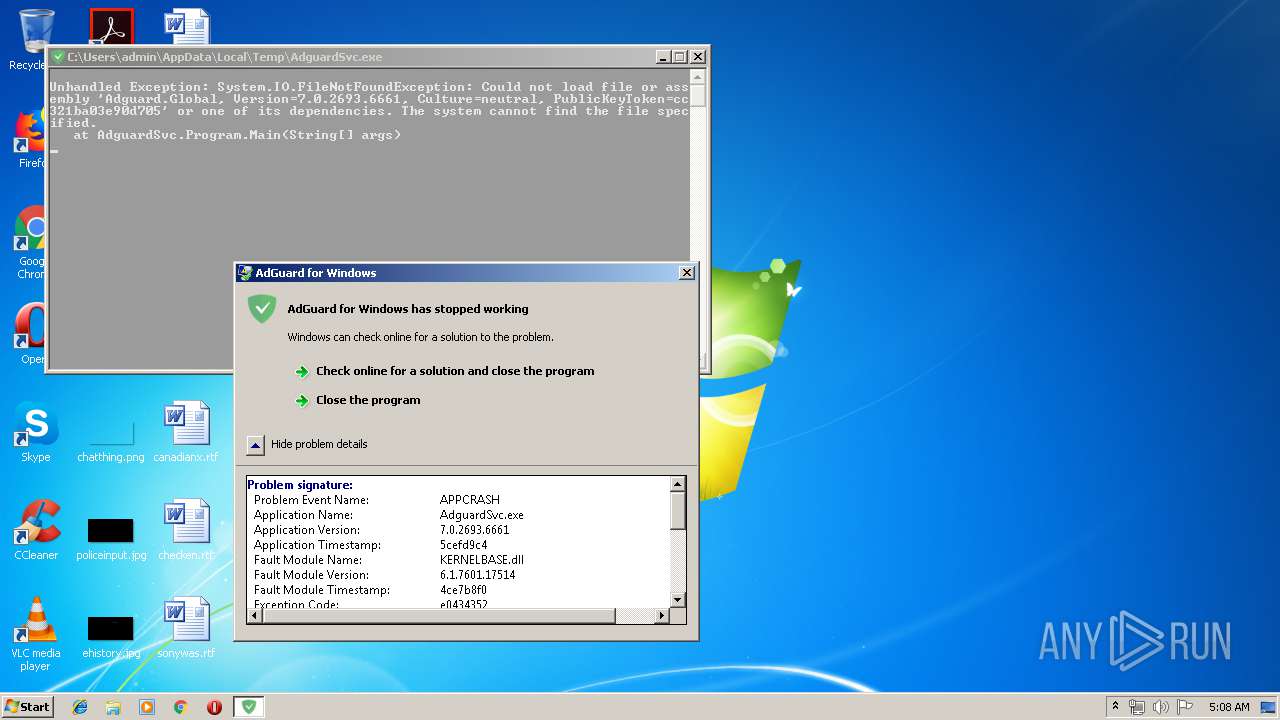The image size is (1280, 720).
Task: Click the AdGuard dialog's title bar icon
Action: [245, 273]
